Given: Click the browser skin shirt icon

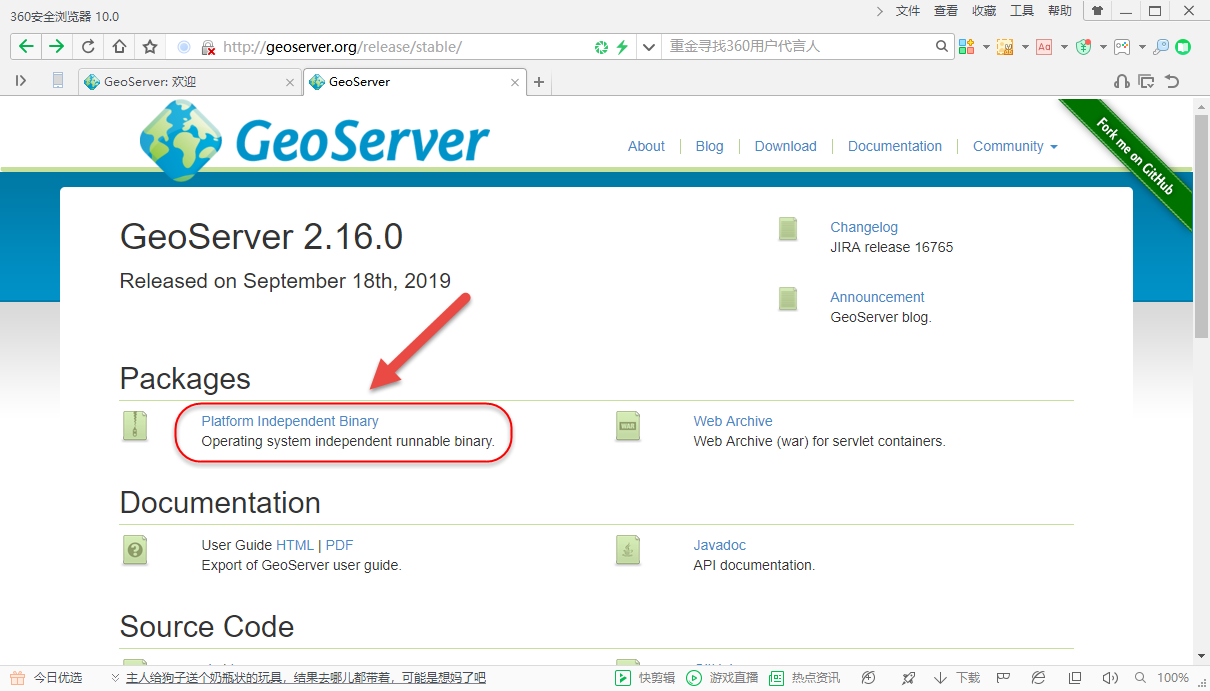Looking at the screenshot, I should (x=1098, y=11).
